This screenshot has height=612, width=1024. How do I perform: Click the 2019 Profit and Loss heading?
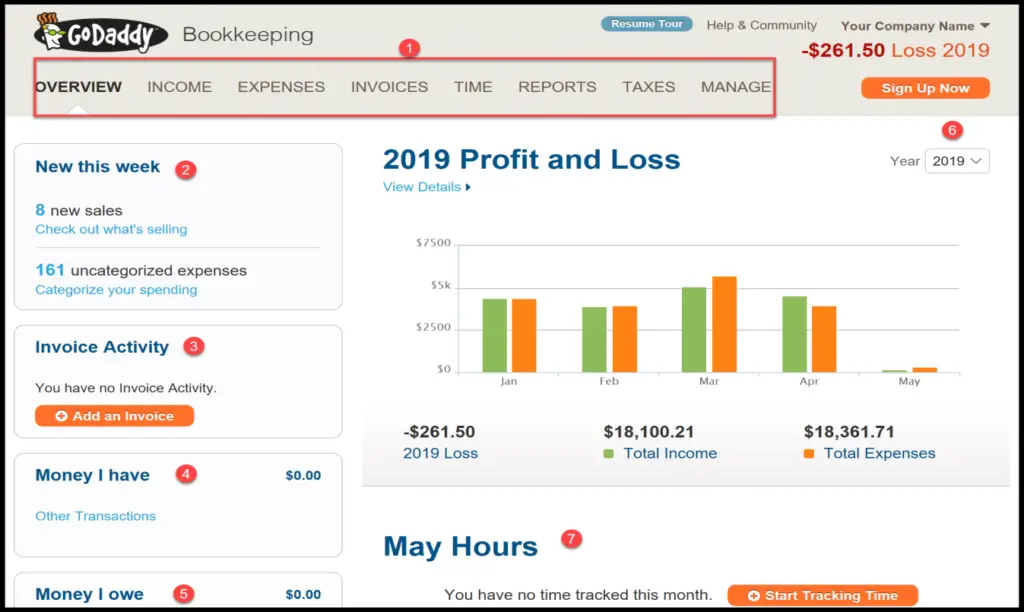click(x=532, y=159)
